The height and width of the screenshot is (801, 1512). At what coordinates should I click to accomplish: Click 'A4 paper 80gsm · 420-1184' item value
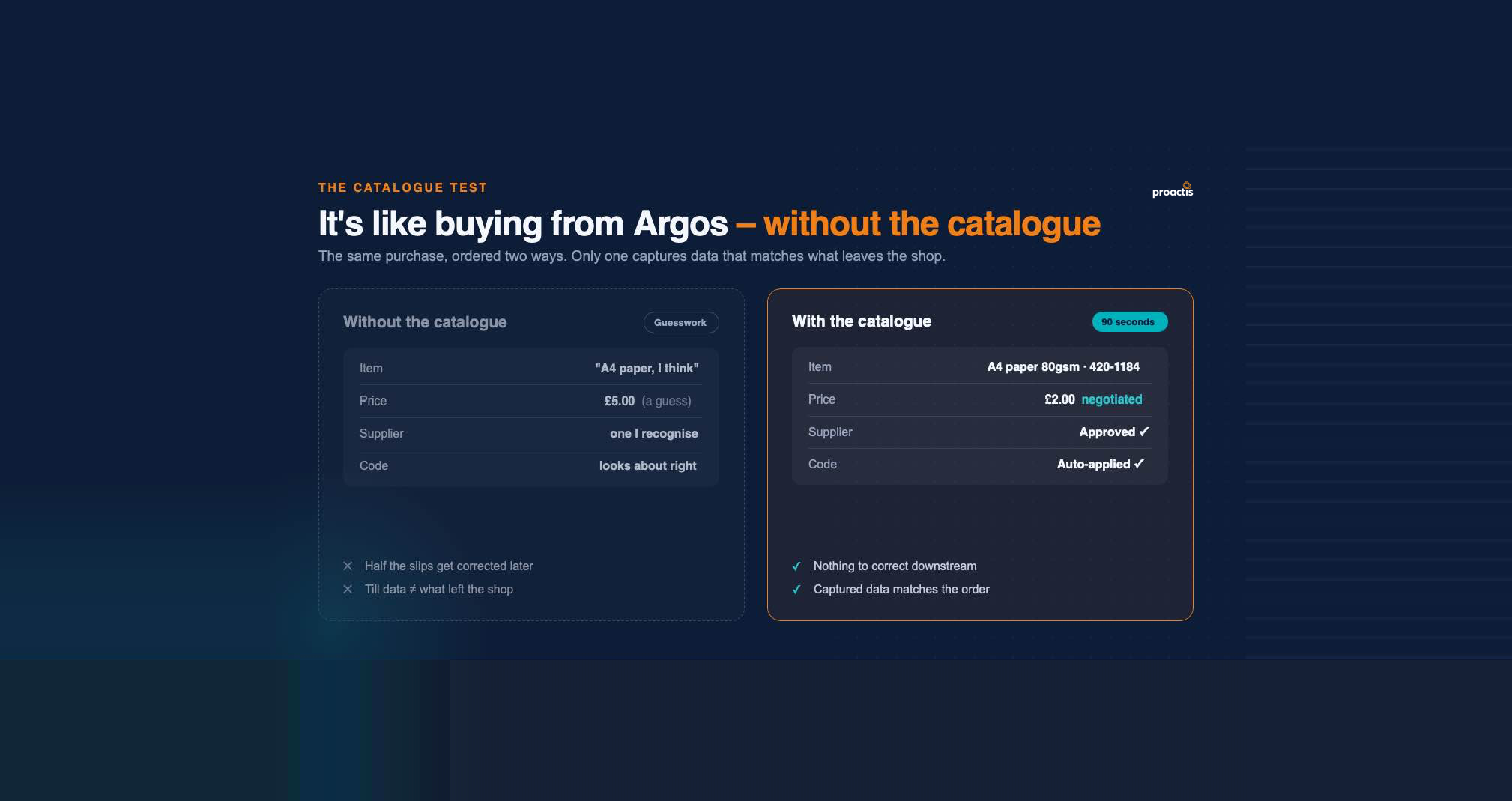click(x=1062, y=366)
